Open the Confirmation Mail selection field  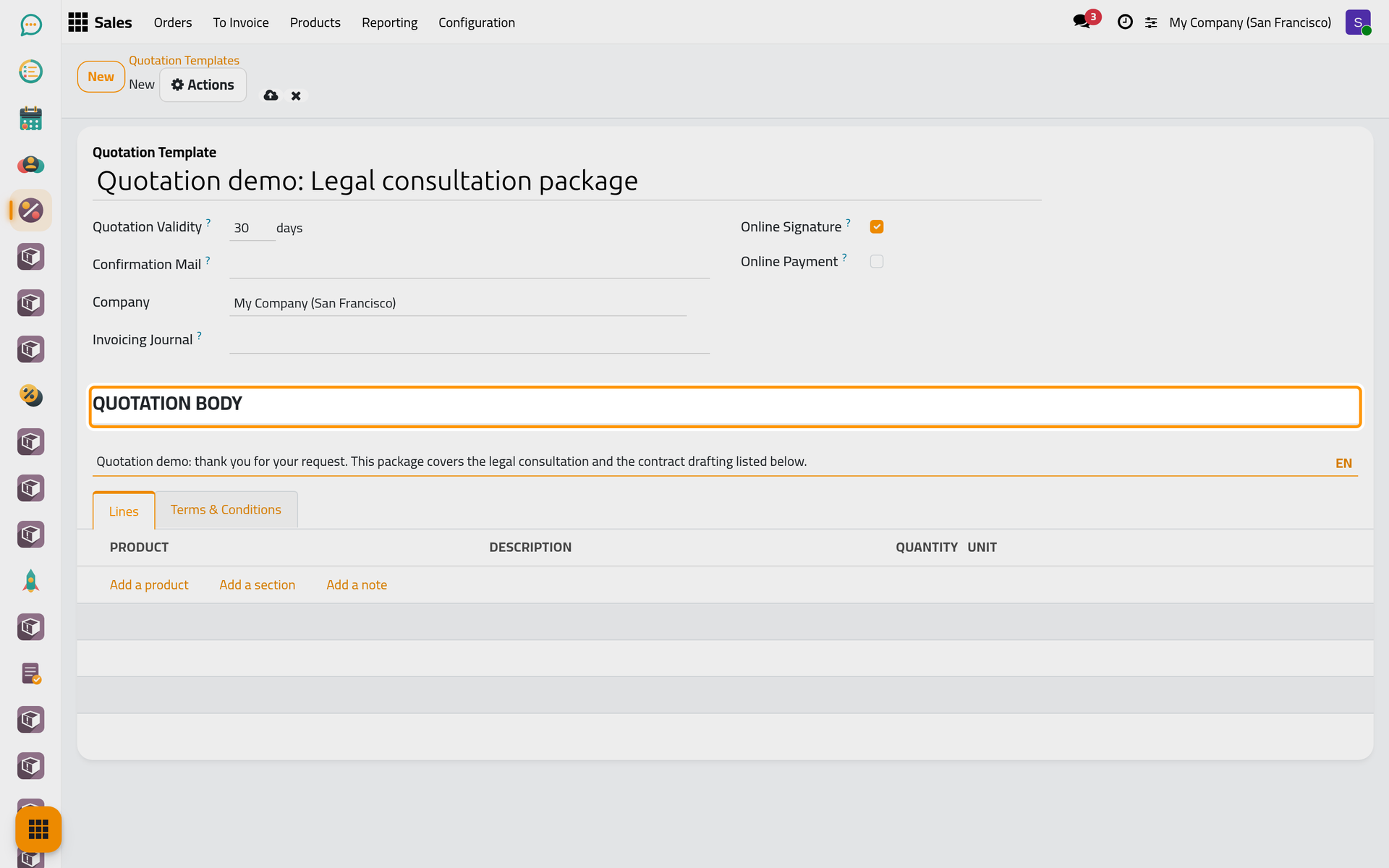(x=470, y=265)
